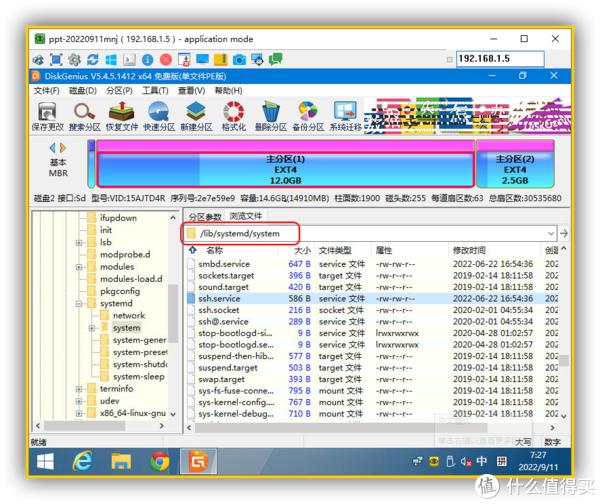This screenshot has height=504, width=600.
Task: Open the File (文件) menu
Action: (x=47, y=91)
